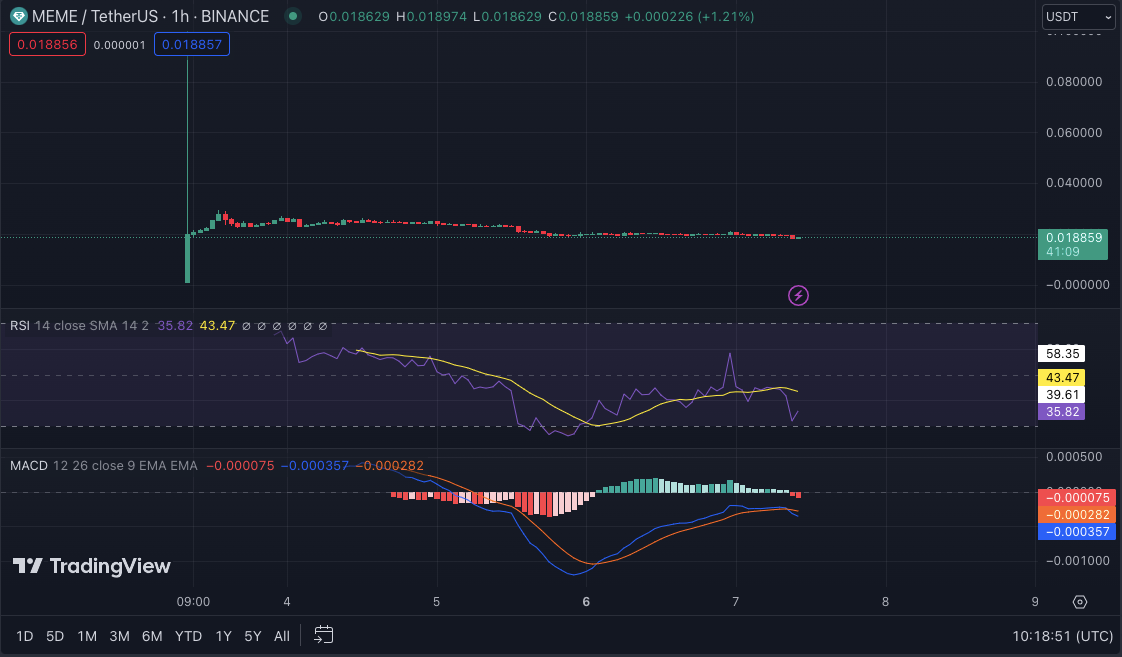Screen dimensions: 1122x657
Task: Click the TradingView logo
Action: click(x=92, y=566)
